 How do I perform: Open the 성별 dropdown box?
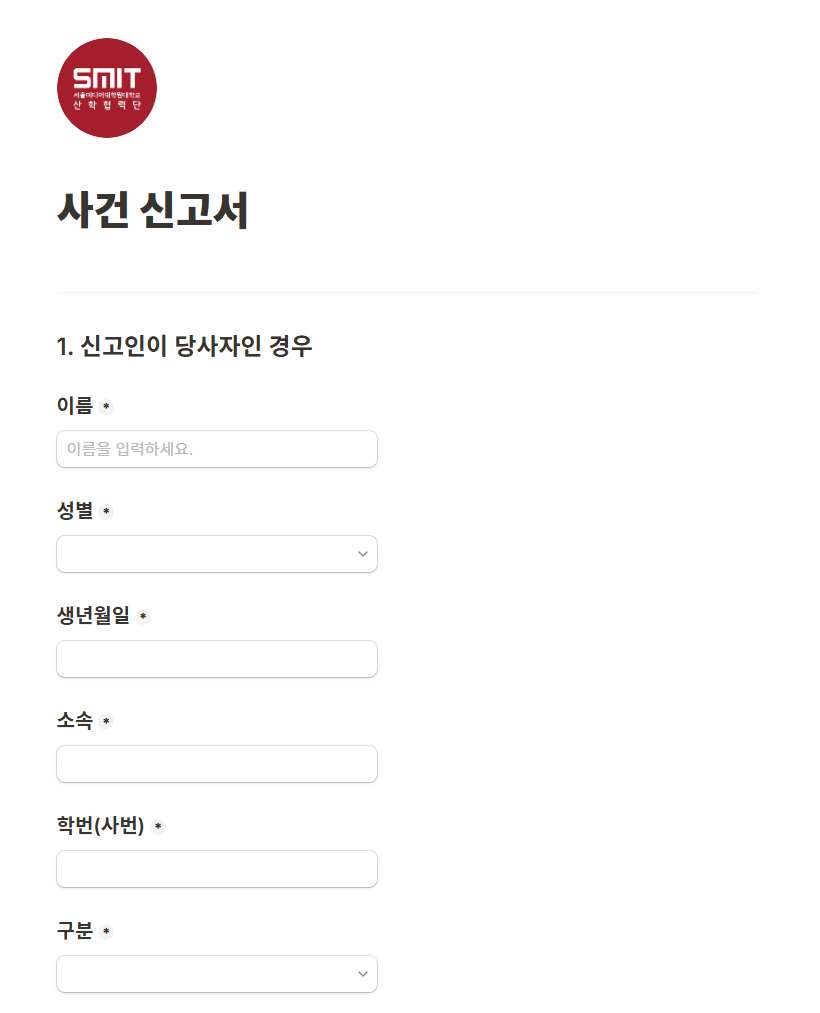[x=217, y=554]
